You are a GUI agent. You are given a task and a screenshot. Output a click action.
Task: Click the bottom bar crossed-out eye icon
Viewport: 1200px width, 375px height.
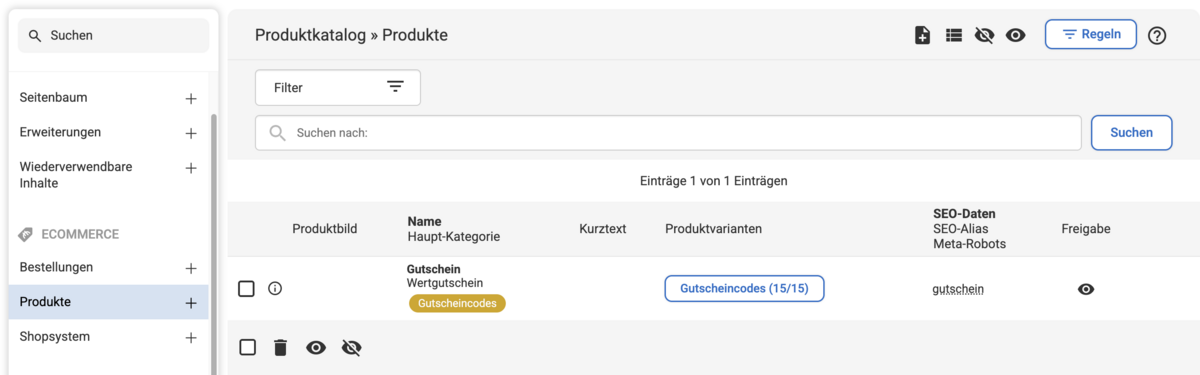coord(351,348)
